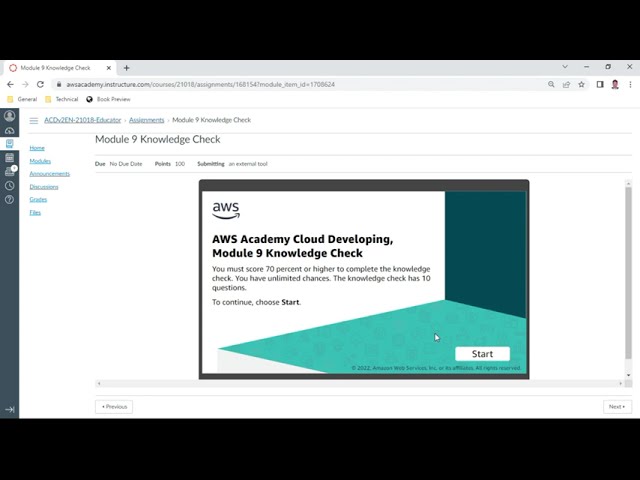Click the Next button
Image resolution: width=640 pixels, height=480 pixels.
617,407
